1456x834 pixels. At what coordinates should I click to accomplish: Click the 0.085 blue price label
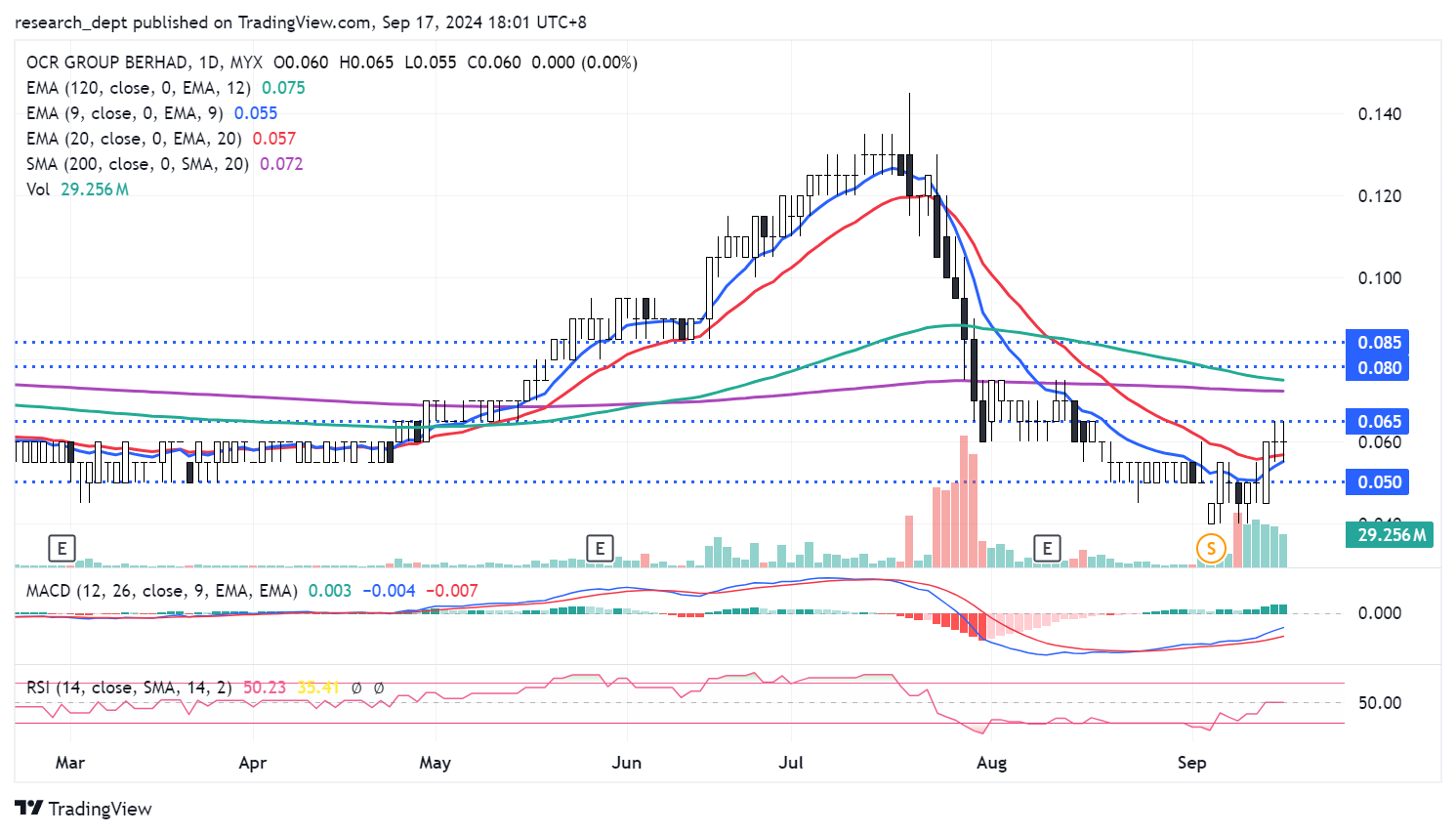(x=1378, y=343)
